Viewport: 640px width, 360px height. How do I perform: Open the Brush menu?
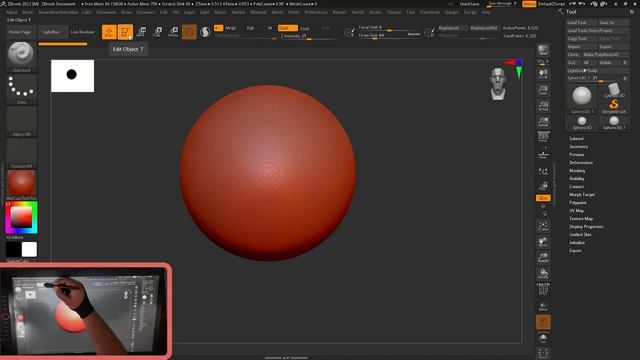click(28, 12)
